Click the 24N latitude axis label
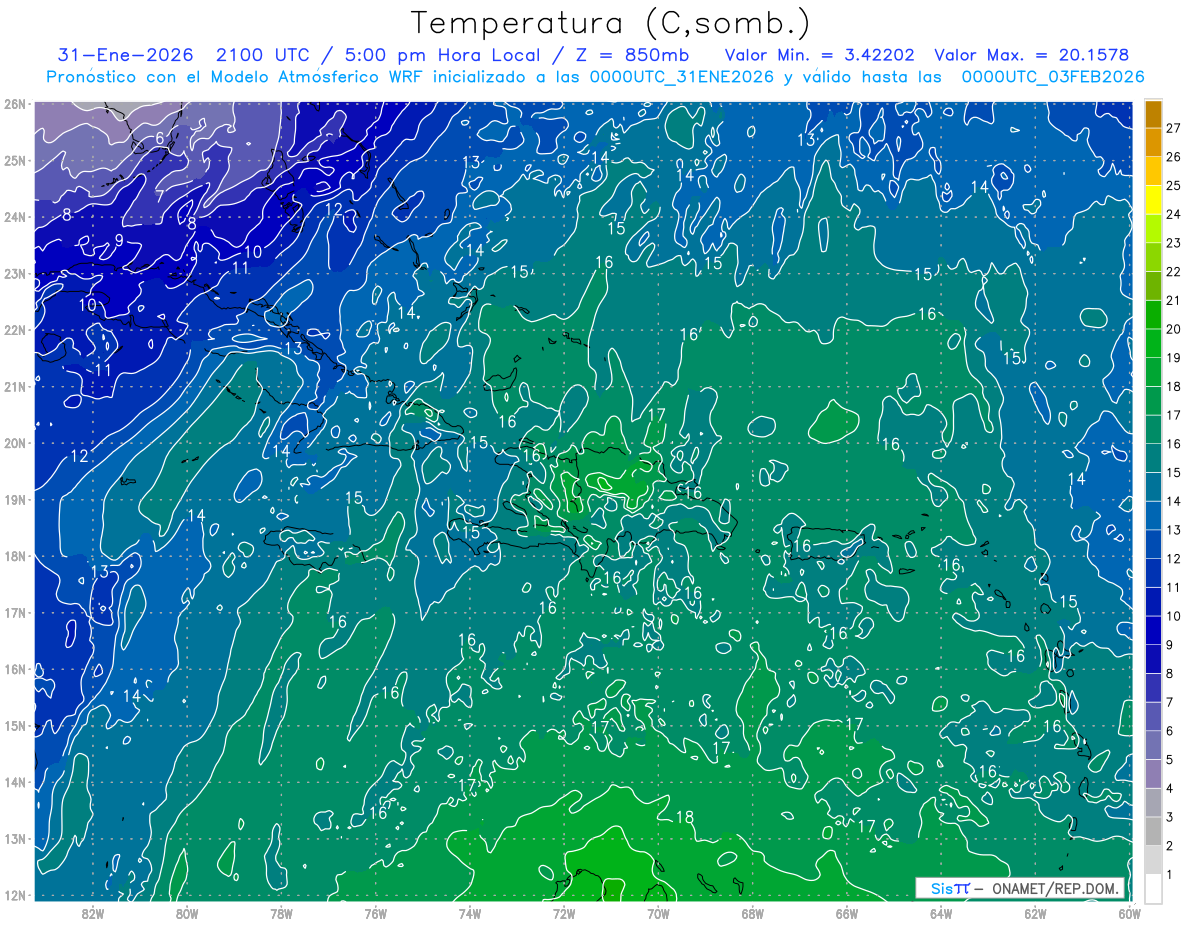The width and height of the screenshot is (1200, 927). coord(14,217)
